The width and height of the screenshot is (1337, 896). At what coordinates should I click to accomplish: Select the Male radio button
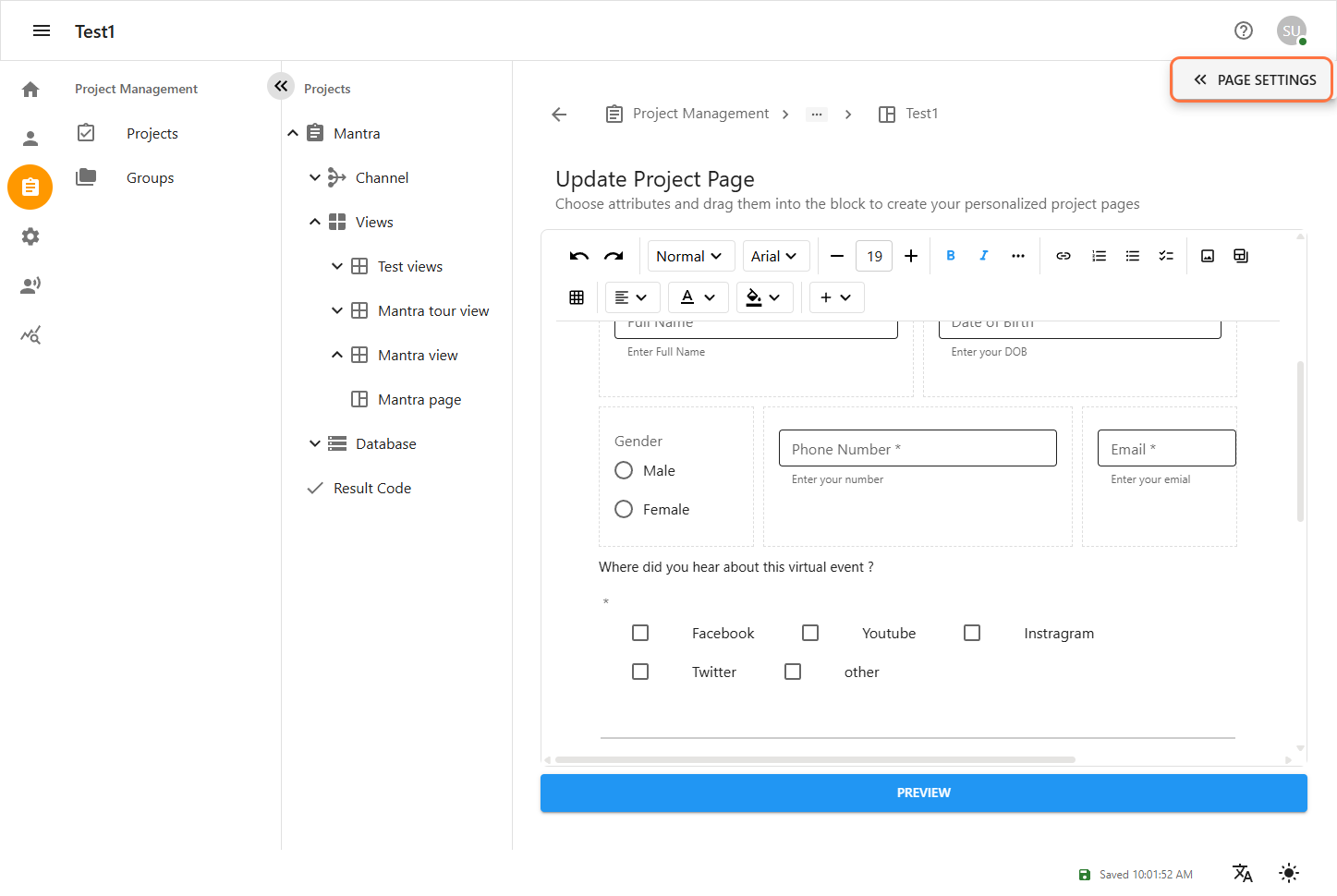(x=624, y=470)
